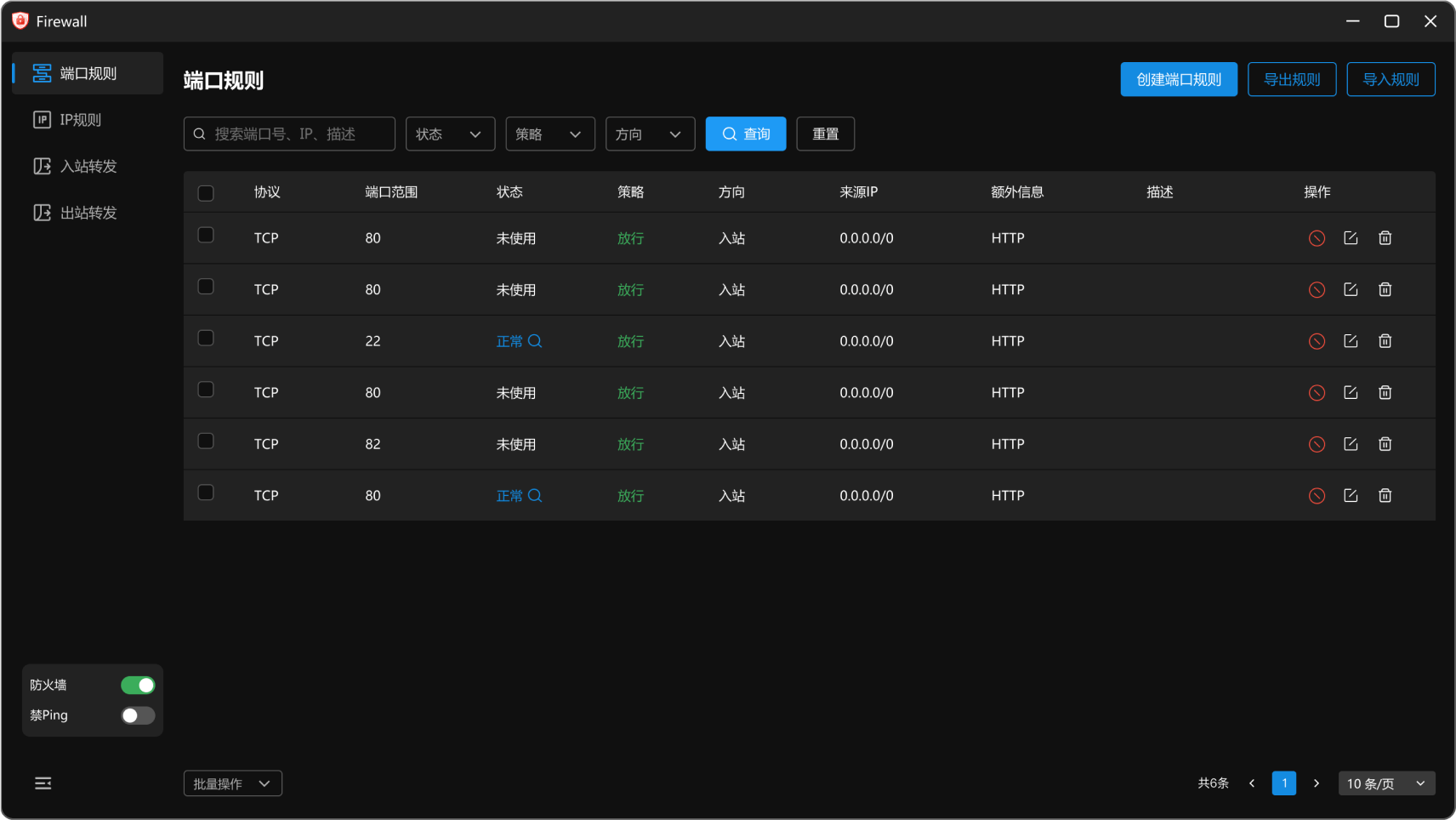
Task: Click the status magnifier icon for port 22
Action: [x=535, y=341]
